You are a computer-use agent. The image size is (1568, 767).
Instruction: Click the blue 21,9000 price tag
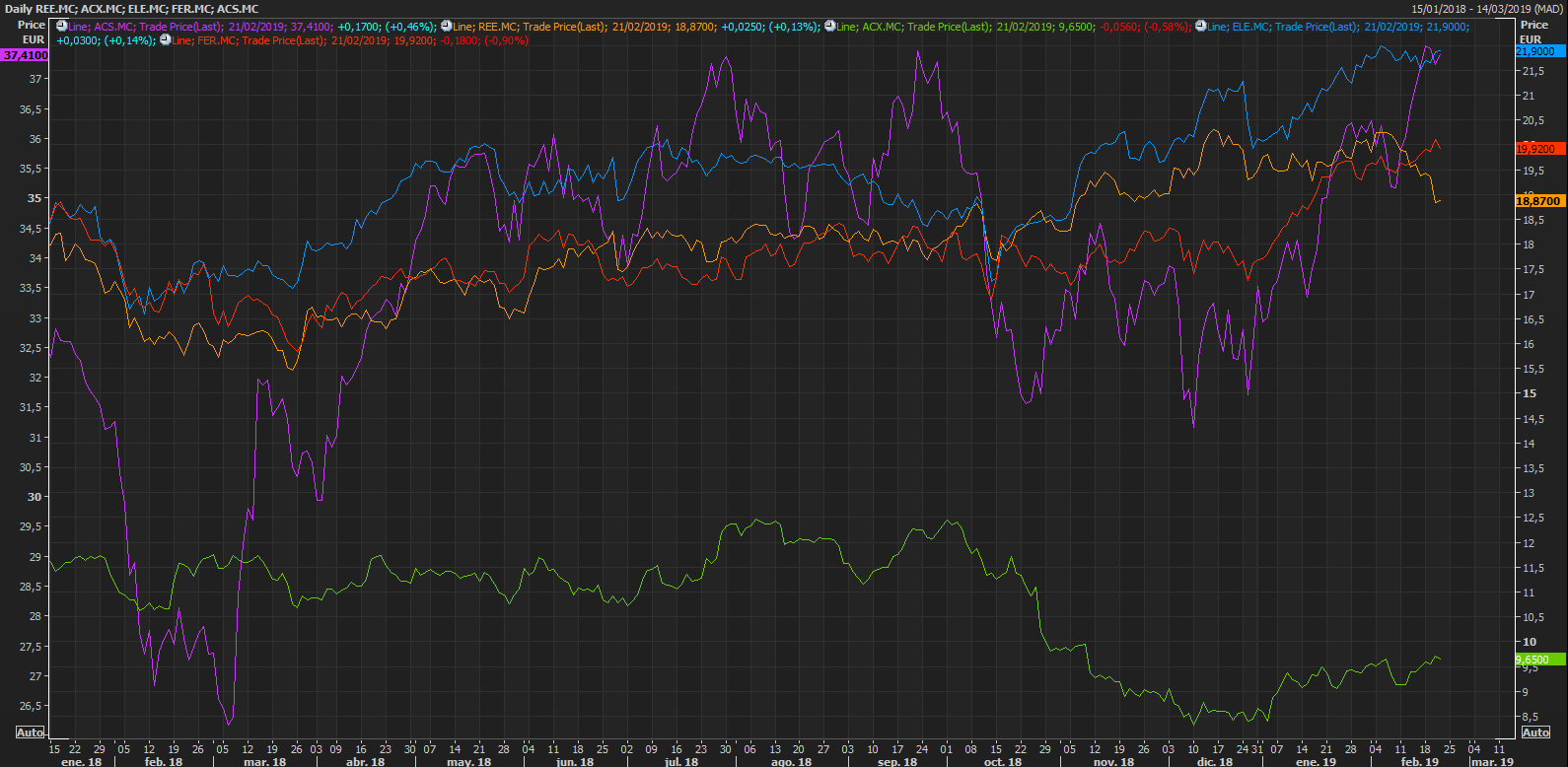(x=1537, y=50)
